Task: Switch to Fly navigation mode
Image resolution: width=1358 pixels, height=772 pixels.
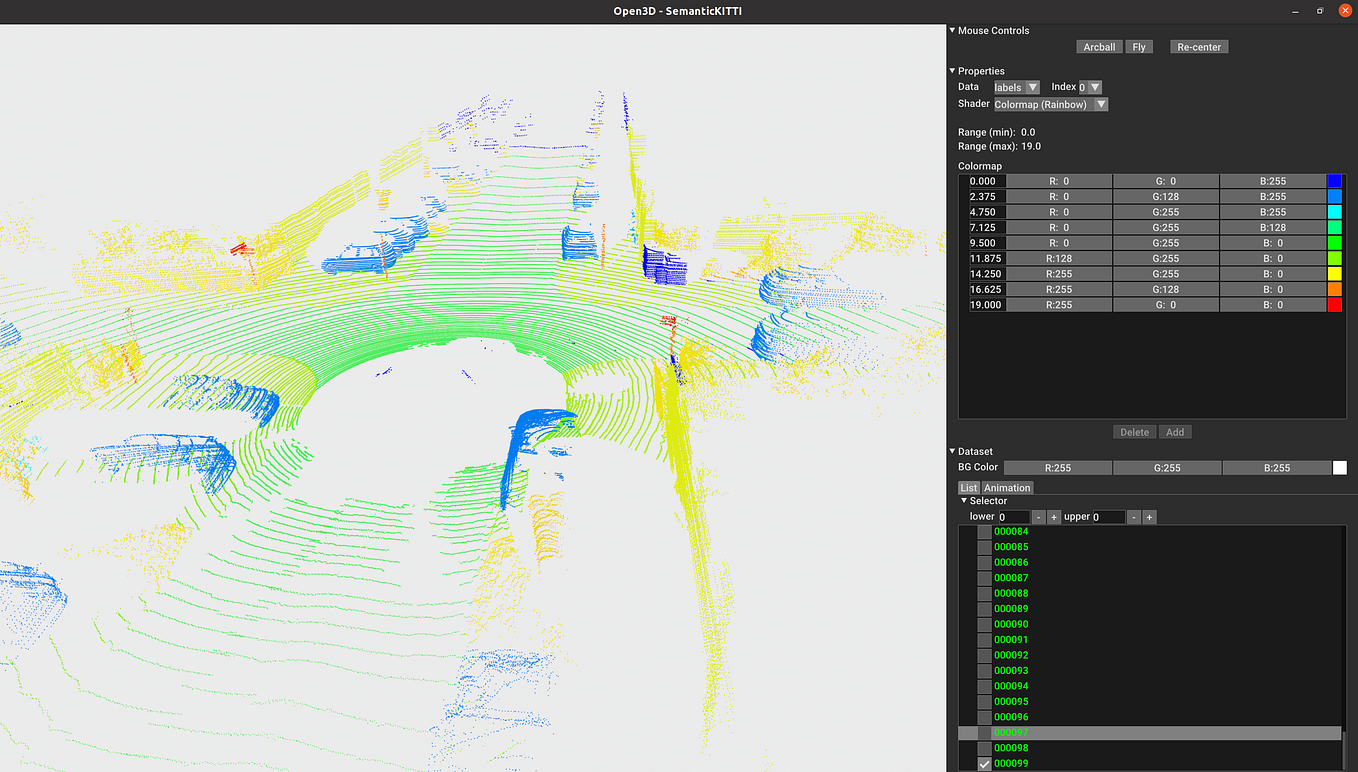Action: pos(1139,46)
